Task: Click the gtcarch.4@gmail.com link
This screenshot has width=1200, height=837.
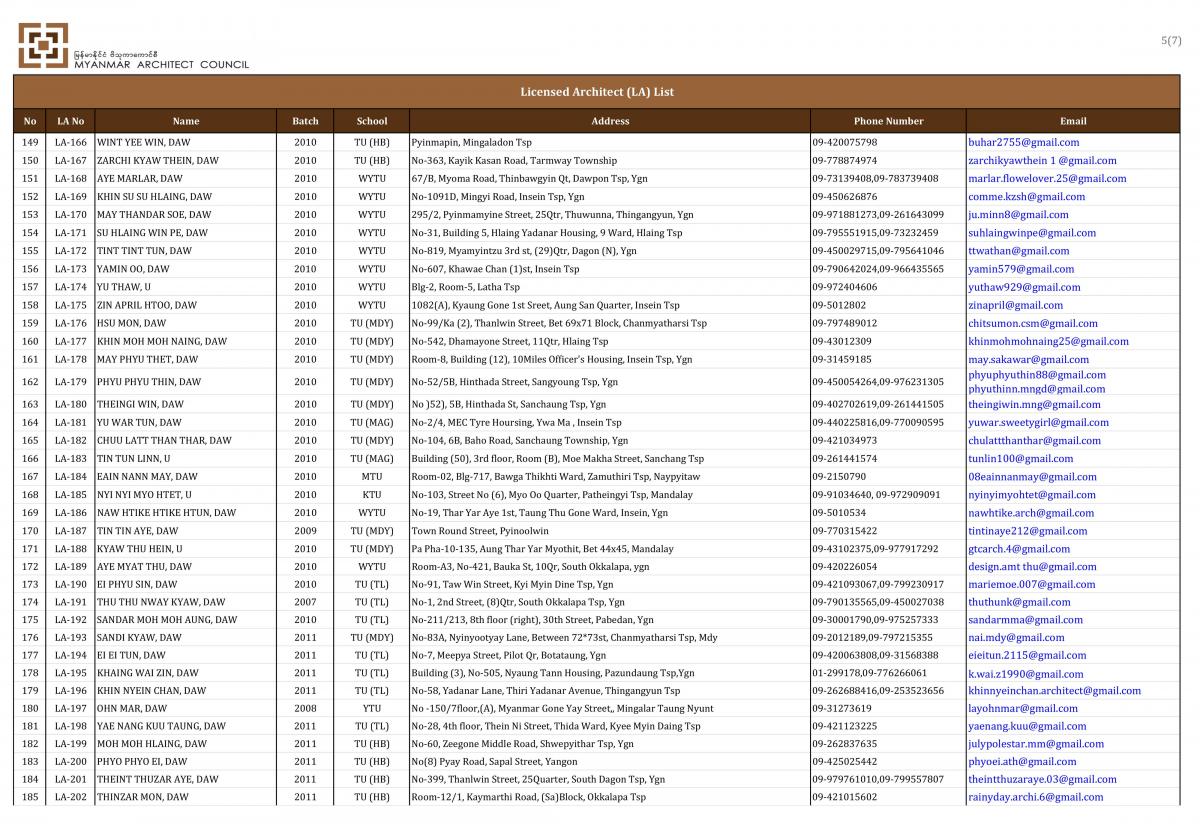Action: click(x=1019, y=549)
